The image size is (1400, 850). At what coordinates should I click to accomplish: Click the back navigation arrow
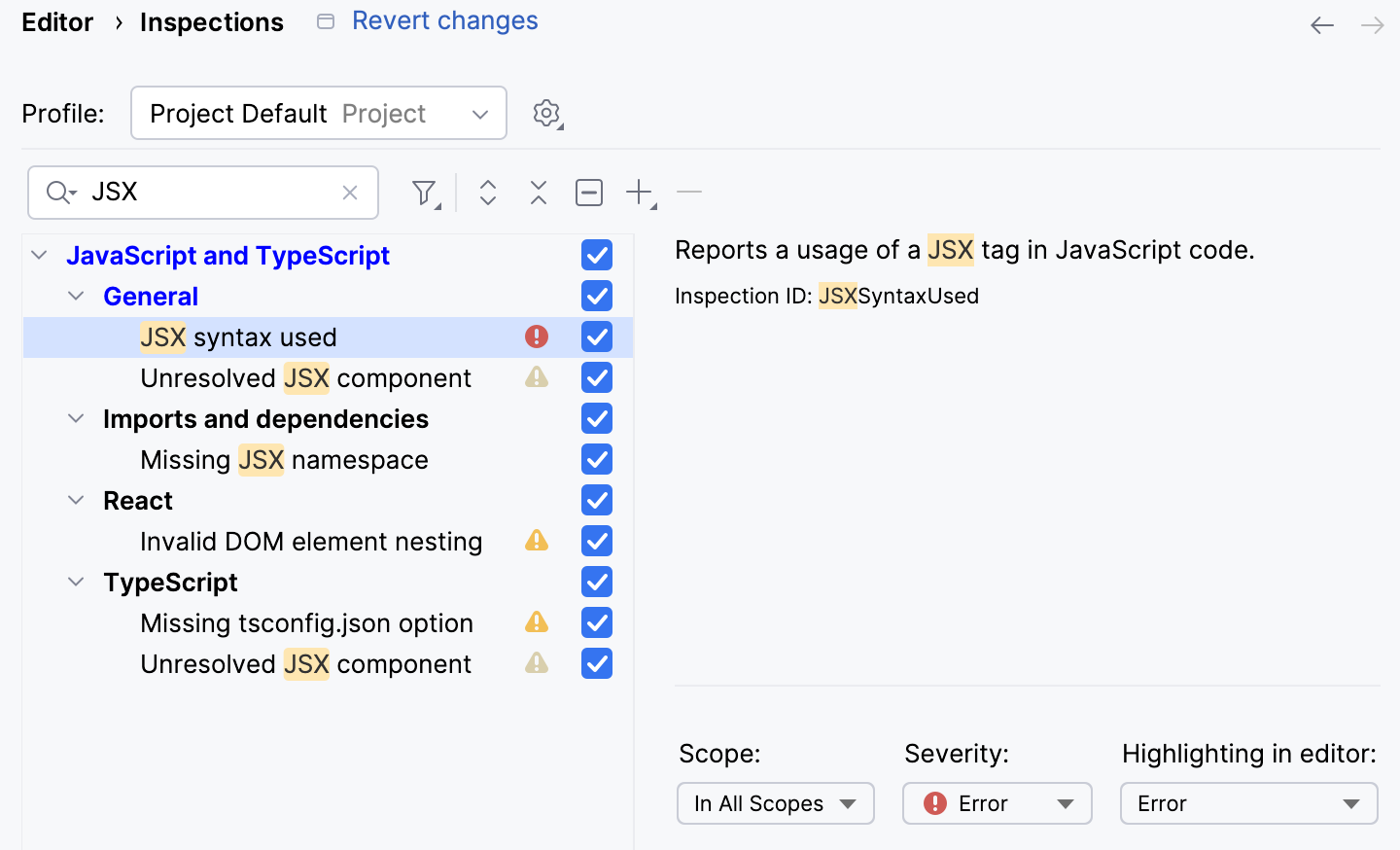click(x=1321, y=25)
